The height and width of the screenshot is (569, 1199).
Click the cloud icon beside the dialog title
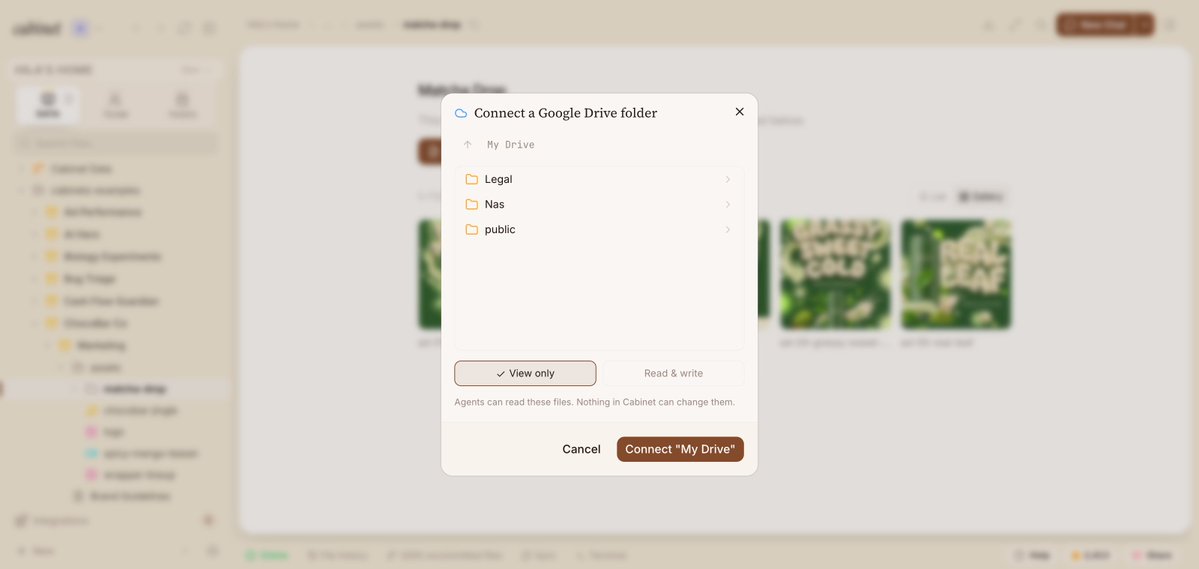[x=460, y=113]
